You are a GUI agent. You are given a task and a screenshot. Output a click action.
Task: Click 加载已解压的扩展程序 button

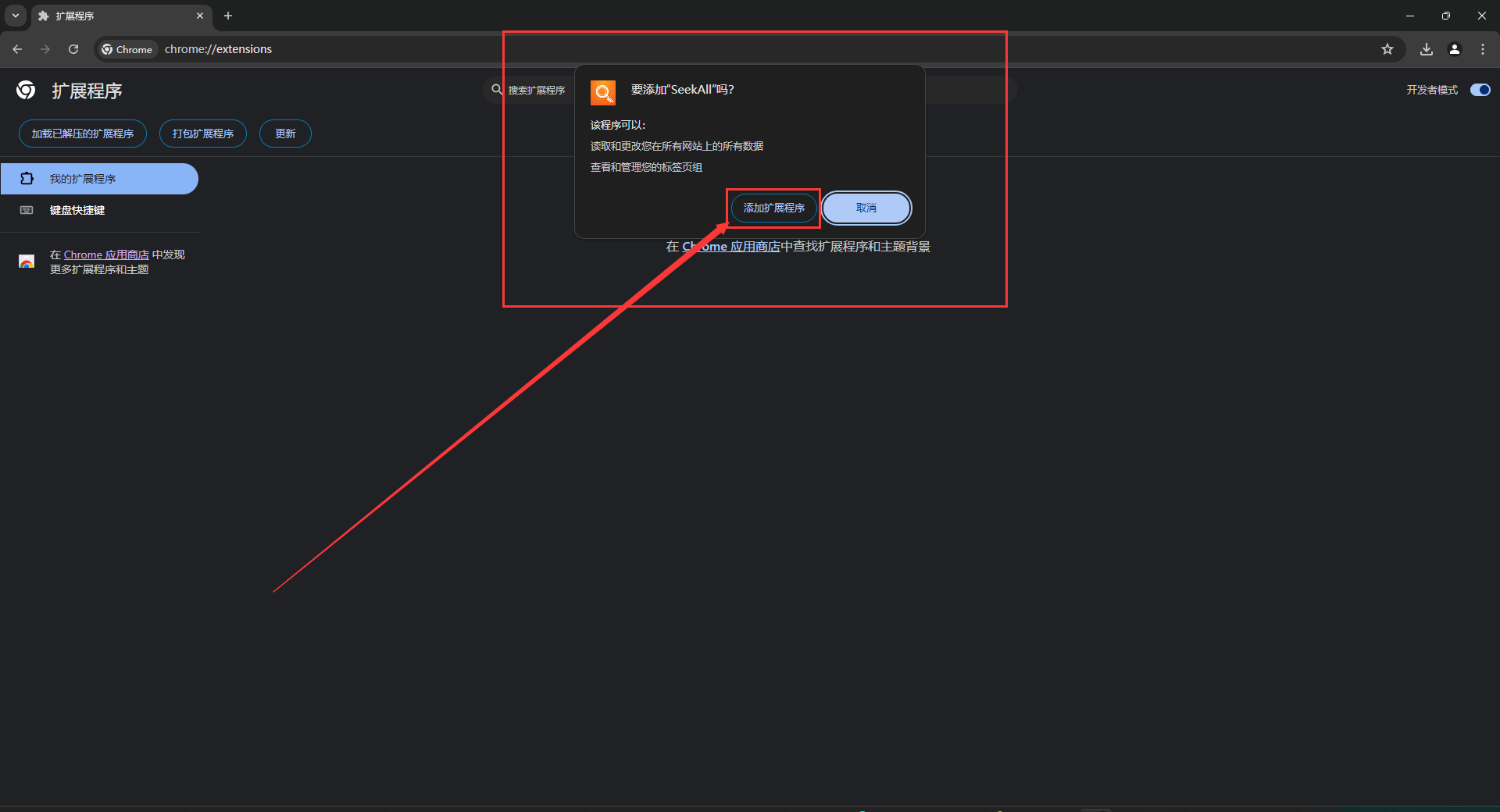(83, 134)
